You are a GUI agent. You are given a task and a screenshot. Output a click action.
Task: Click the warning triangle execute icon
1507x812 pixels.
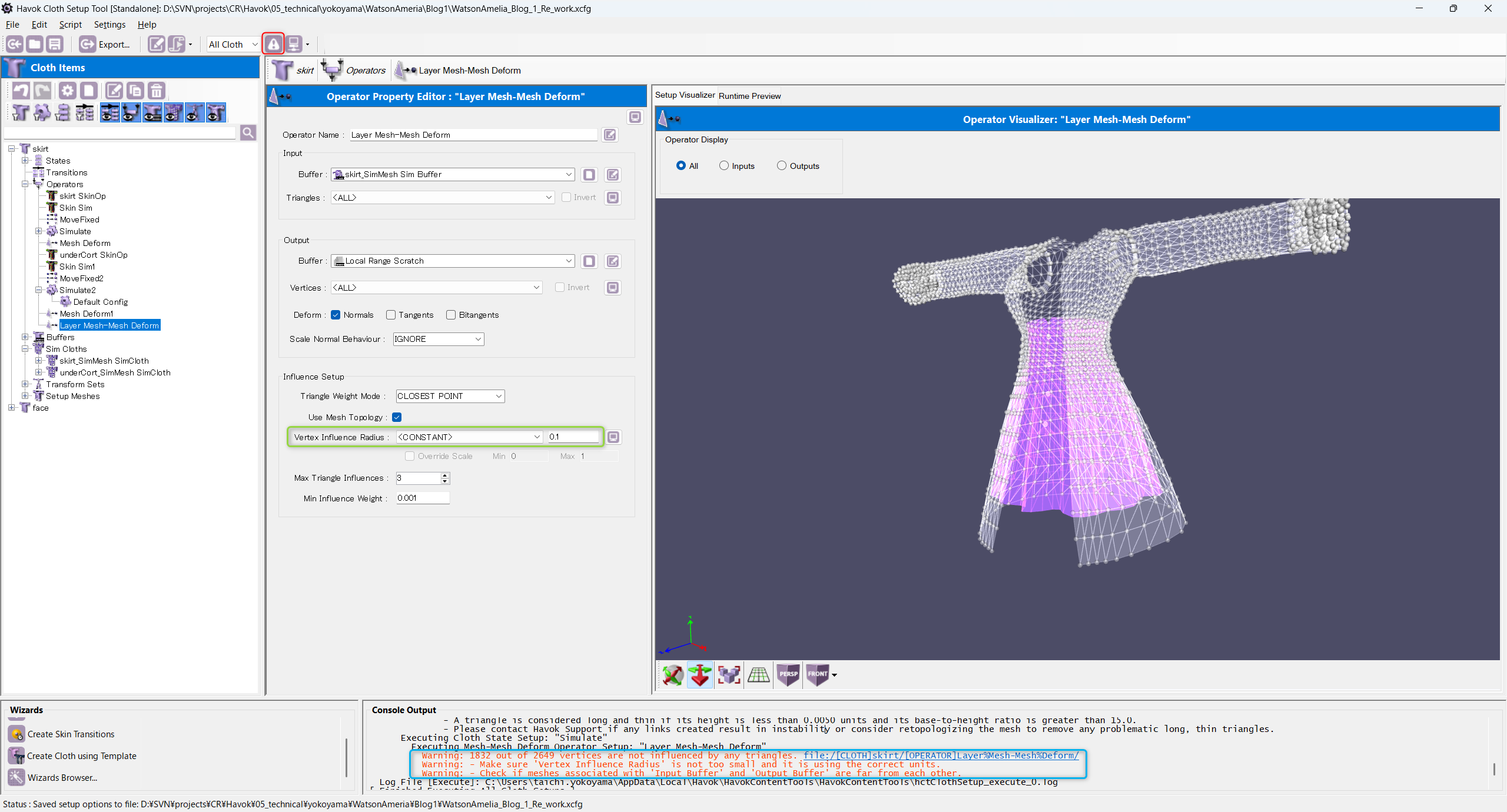(273, 44)
